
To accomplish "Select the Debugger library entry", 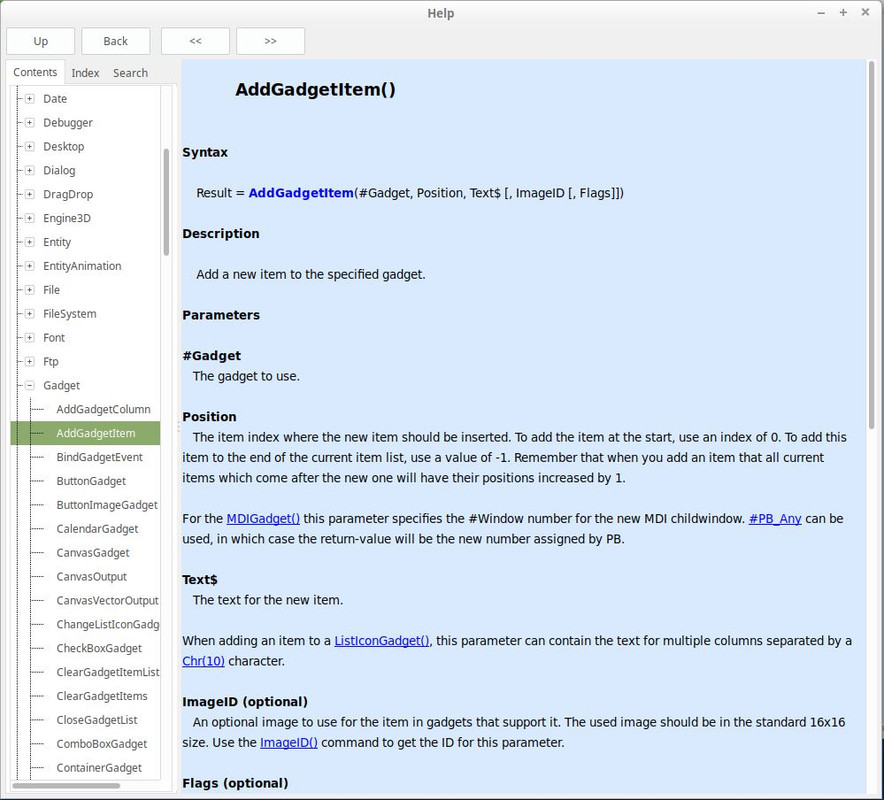I will tap(68, 122).
